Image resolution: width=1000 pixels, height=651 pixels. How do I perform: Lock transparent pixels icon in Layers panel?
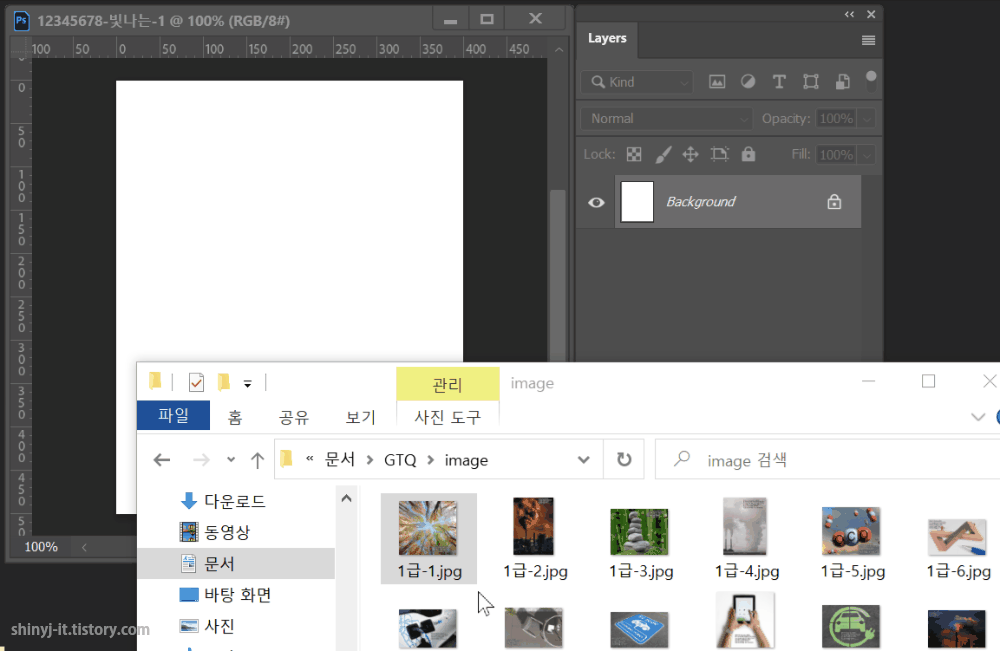point(634,154)
